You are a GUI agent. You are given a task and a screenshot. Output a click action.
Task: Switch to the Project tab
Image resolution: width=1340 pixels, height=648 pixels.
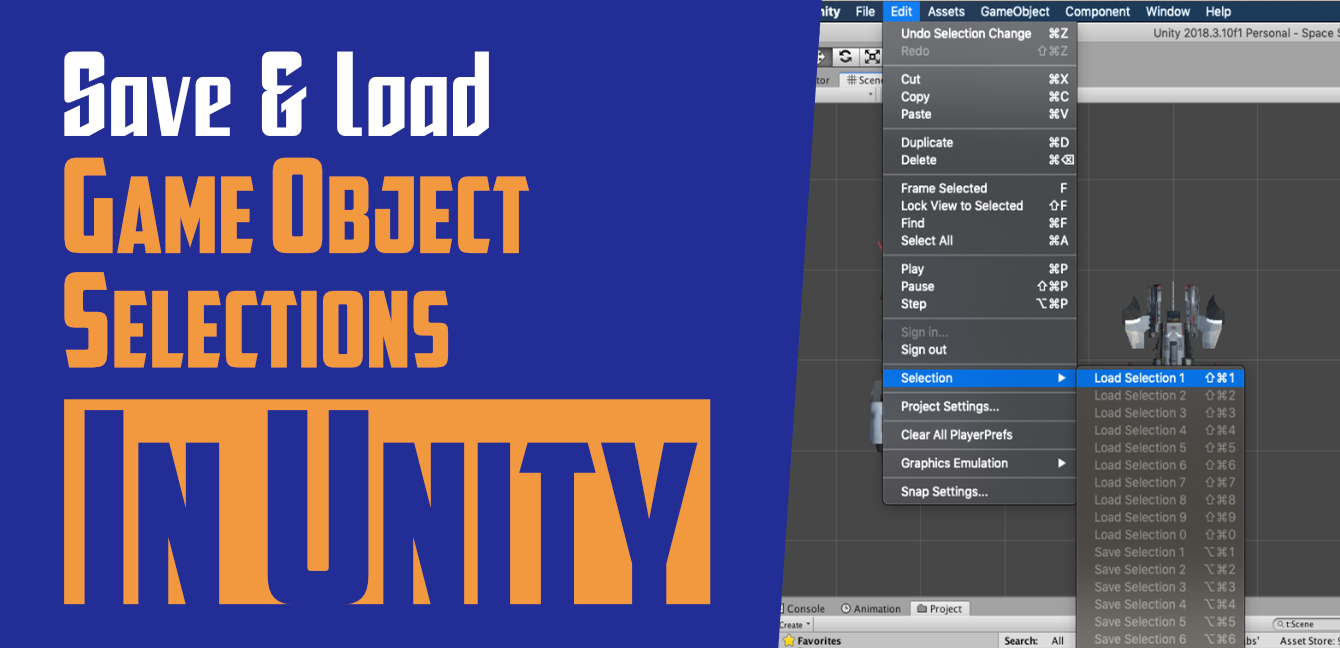pos(939,608)
